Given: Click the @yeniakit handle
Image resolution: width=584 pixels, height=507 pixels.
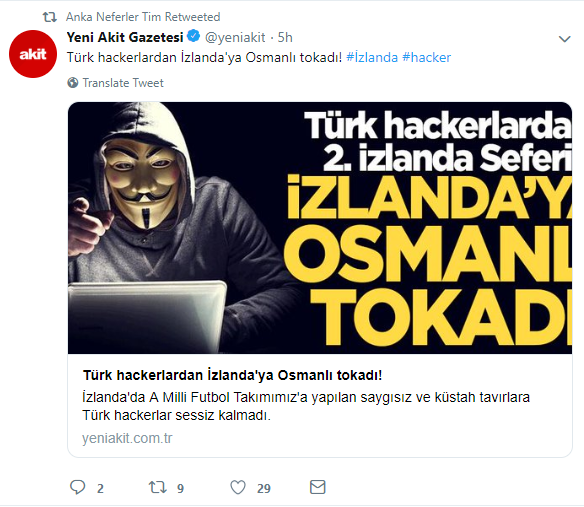Looking at the screenshot, I should 235,37.
